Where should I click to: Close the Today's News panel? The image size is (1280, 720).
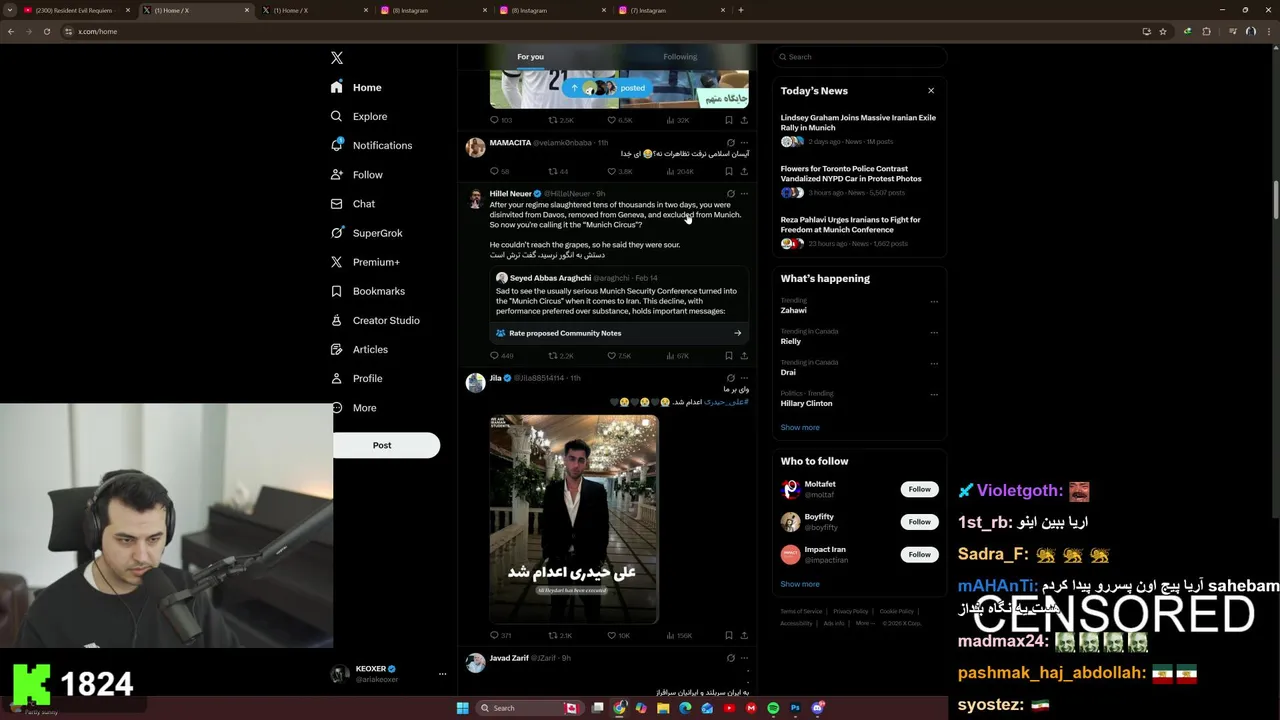[931, 91]
